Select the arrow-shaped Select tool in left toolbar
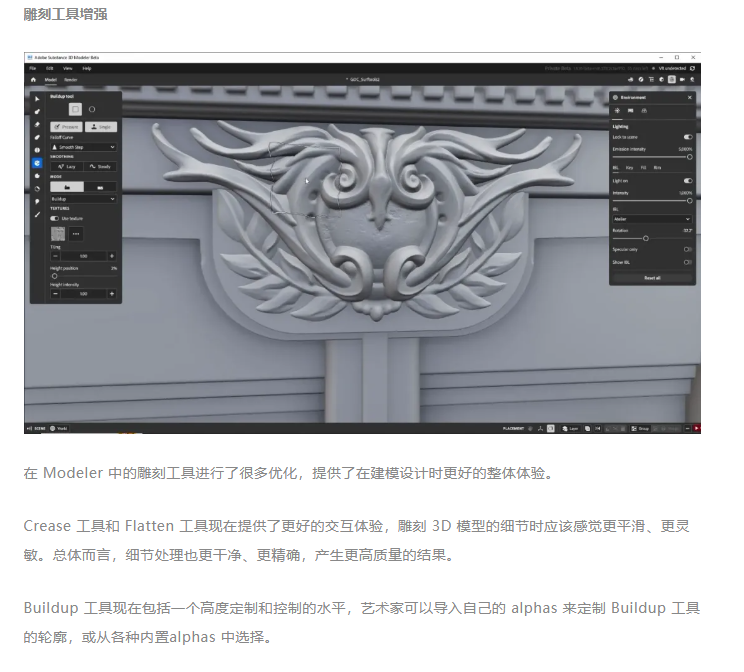Viewport: 744px width, 672px height. [37, 99]
